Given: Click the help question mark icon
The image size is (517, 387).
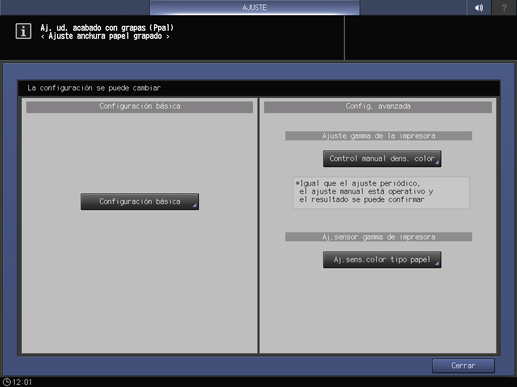Looking at the screenshot, I should coord(504,7).
